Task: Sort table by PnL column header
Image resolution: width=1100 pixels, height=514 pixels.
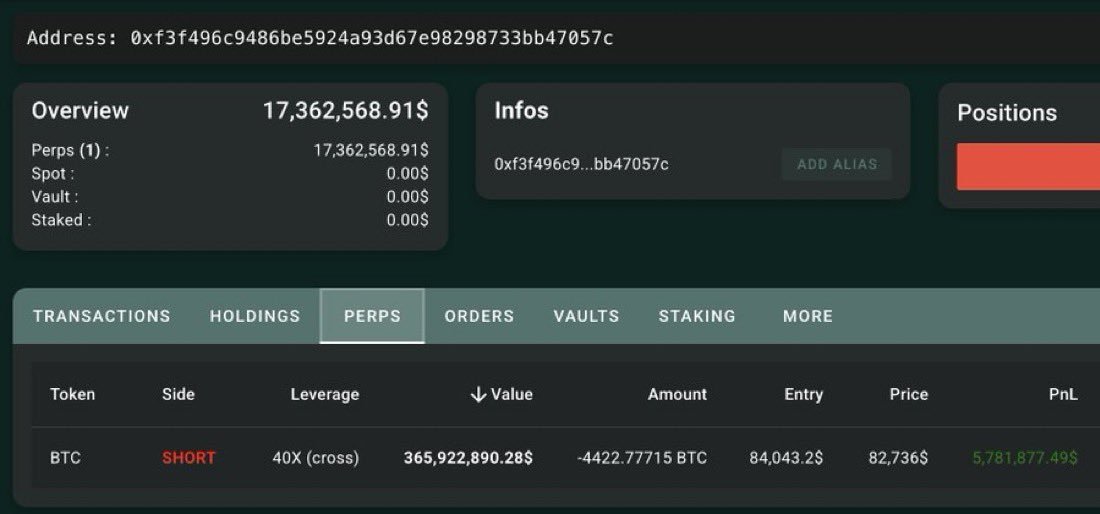Action: pos(1064,394)
